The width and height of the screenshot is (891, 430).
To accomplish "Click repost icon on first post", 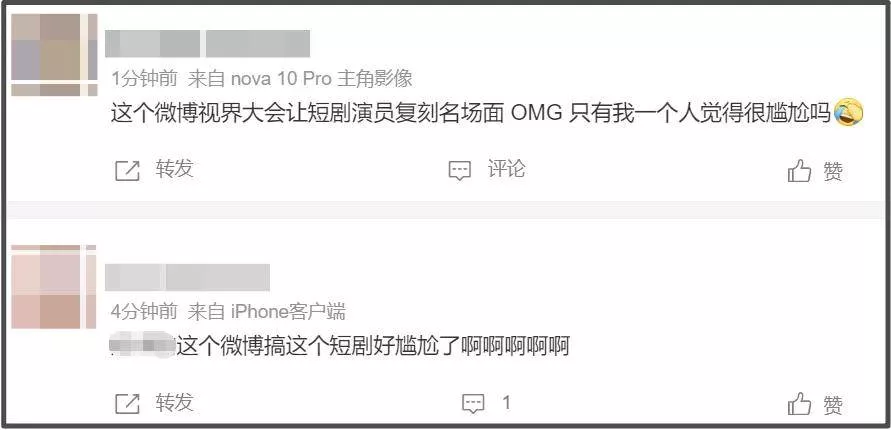I will [x=127, y=170].
